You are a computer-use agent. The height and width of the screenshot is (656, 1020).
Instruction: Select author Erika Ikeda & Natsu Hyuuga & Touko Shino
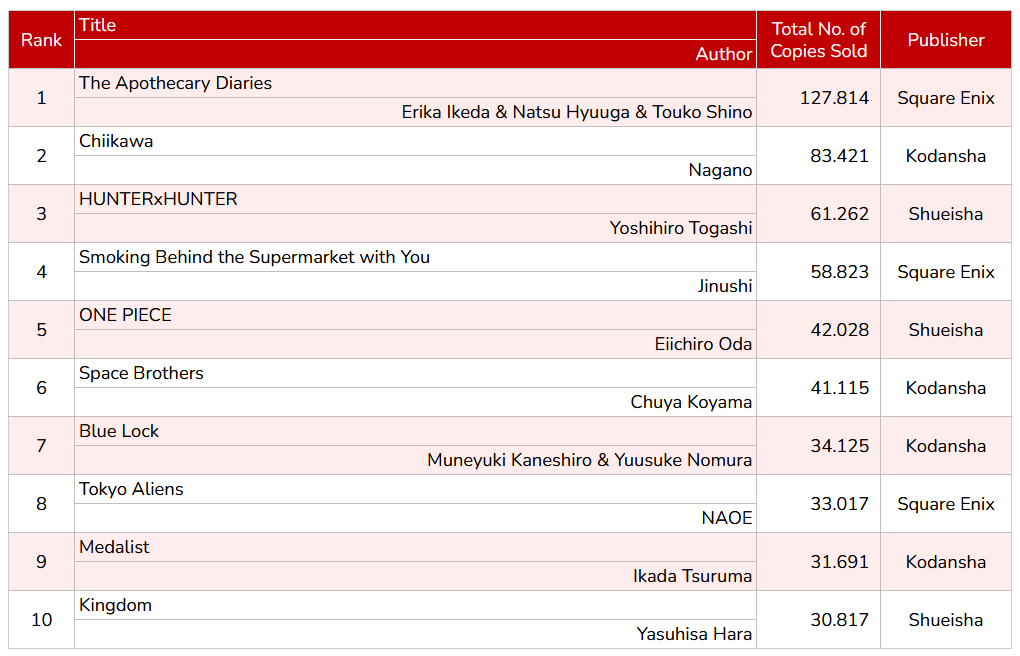coord(576,112)
